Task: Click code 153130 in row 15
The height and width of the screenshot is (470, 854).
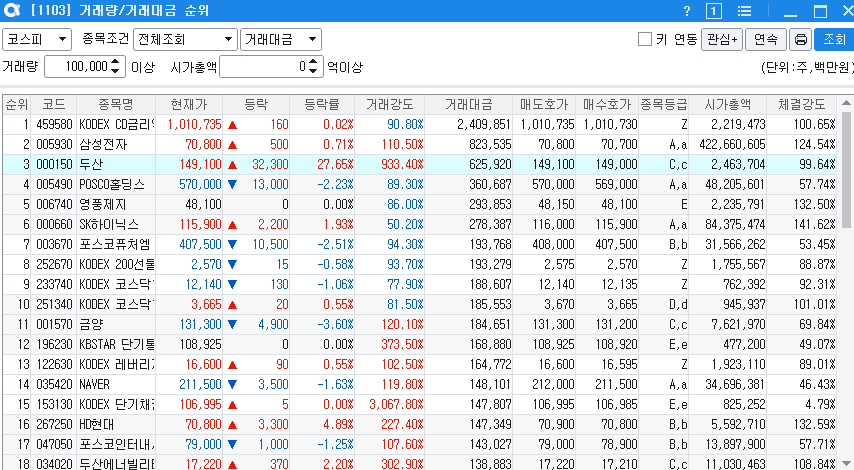Action: 54,405
